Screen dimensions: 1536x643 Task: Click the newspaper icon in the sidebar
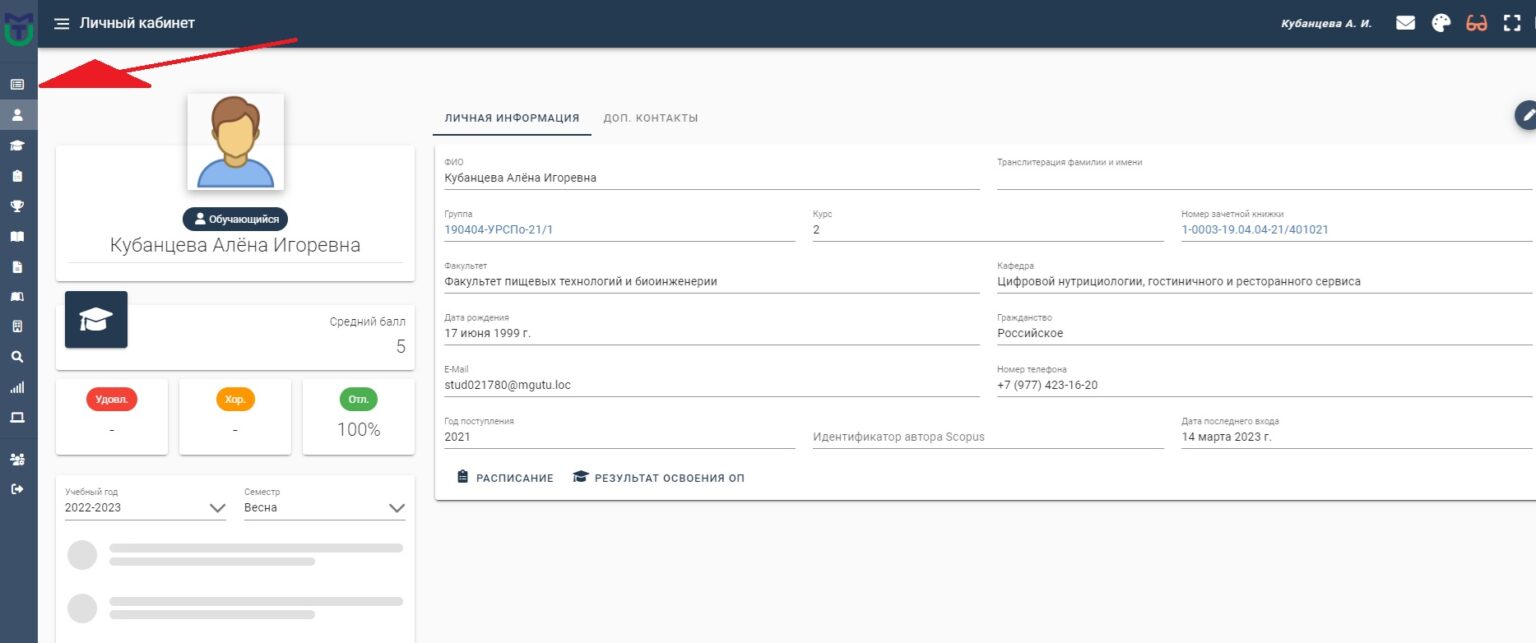pos(17,85)
